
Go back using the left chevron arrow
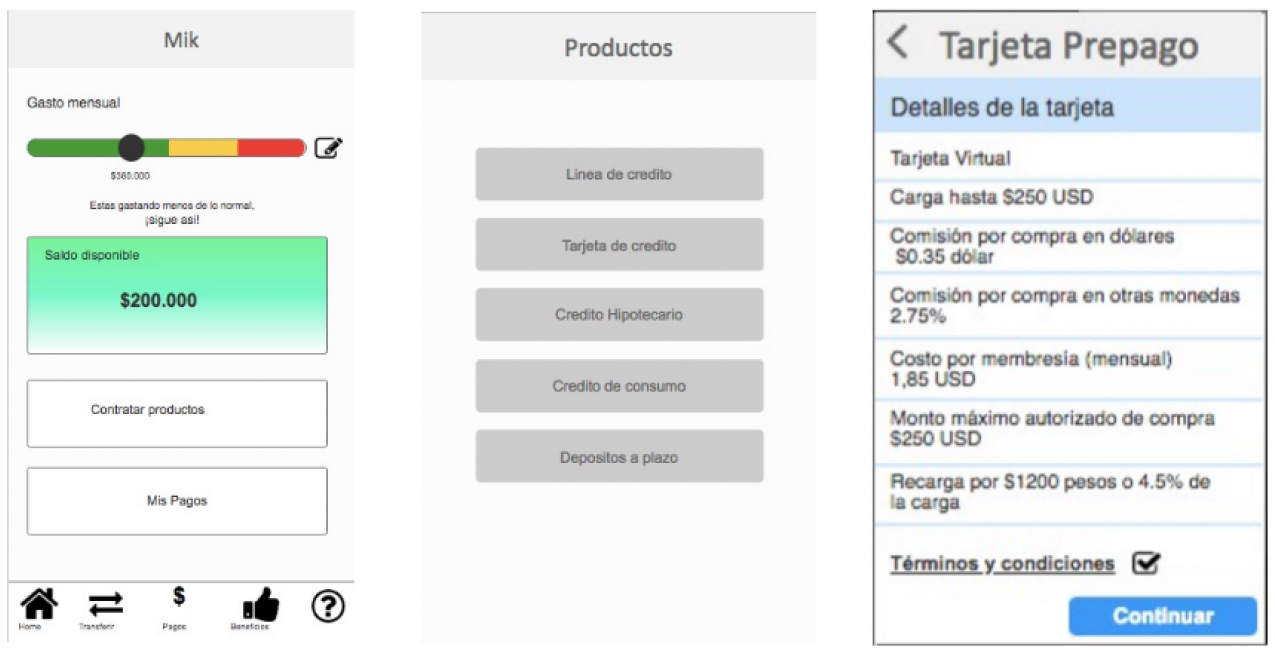(x=898, y=43)
